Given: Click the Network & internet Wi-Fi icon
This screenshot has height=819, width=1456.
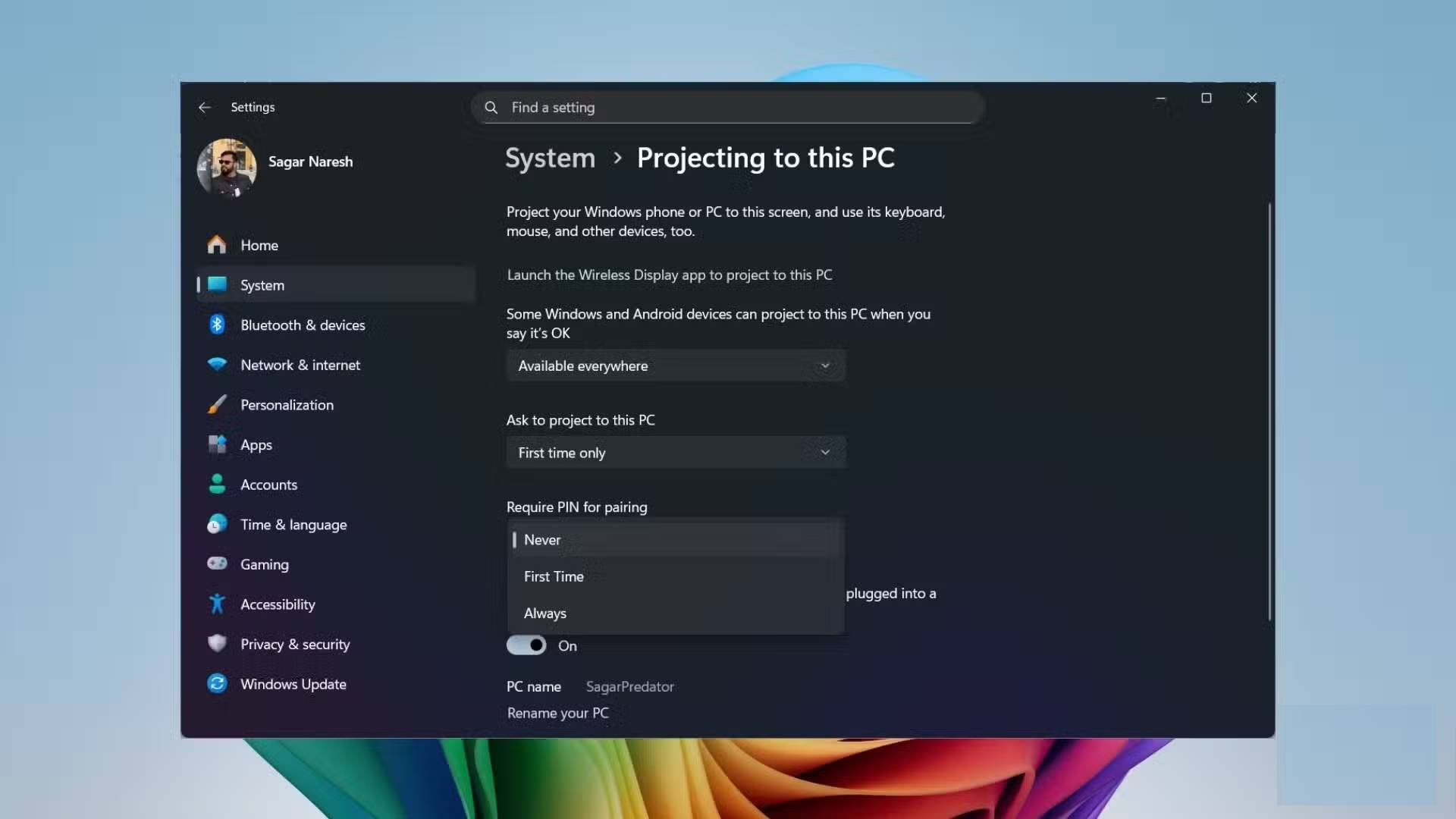Looking at the screenshot, I should click(x=217, y=365).
